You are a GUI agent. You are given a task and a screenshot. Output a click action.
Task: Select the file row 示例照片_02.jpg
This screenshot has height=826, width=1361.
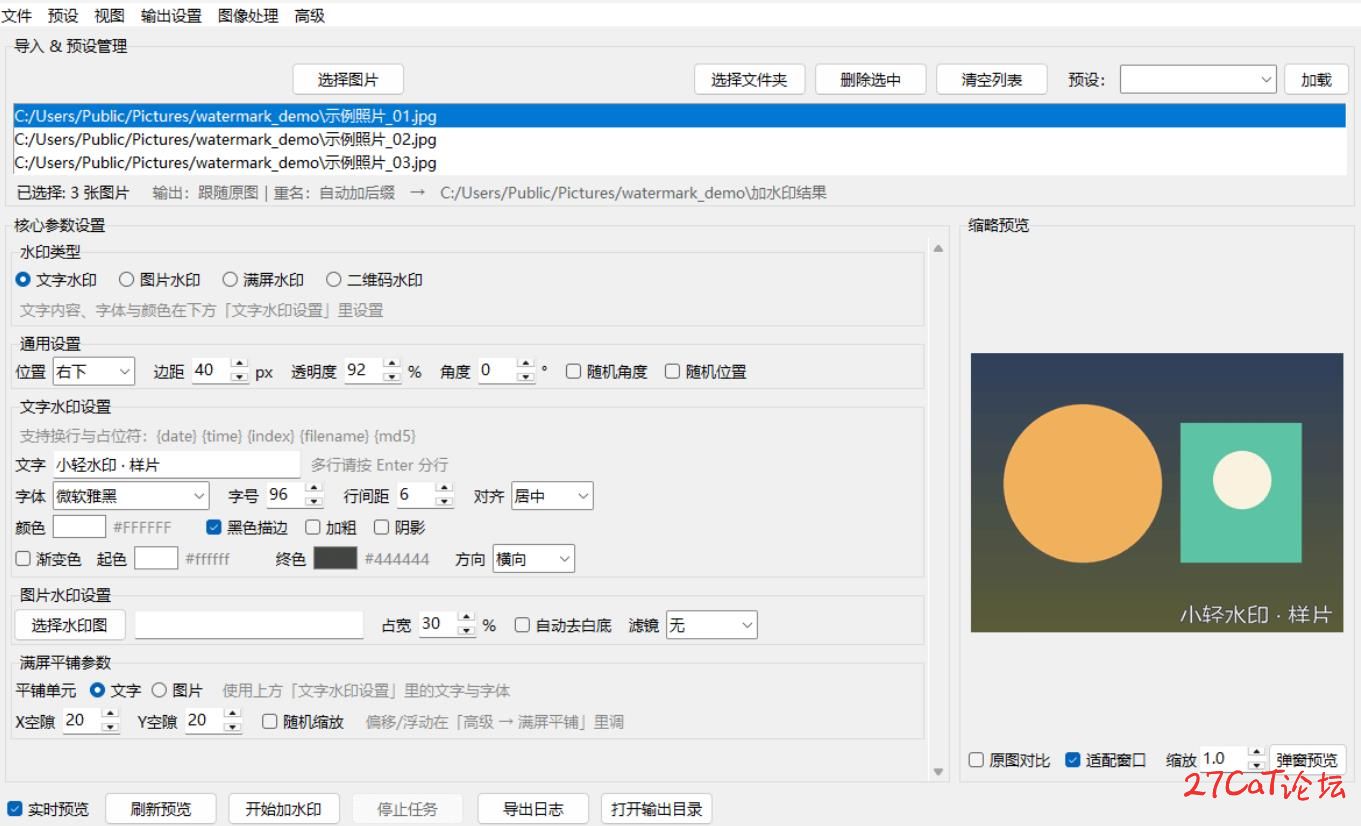(679, 139)
